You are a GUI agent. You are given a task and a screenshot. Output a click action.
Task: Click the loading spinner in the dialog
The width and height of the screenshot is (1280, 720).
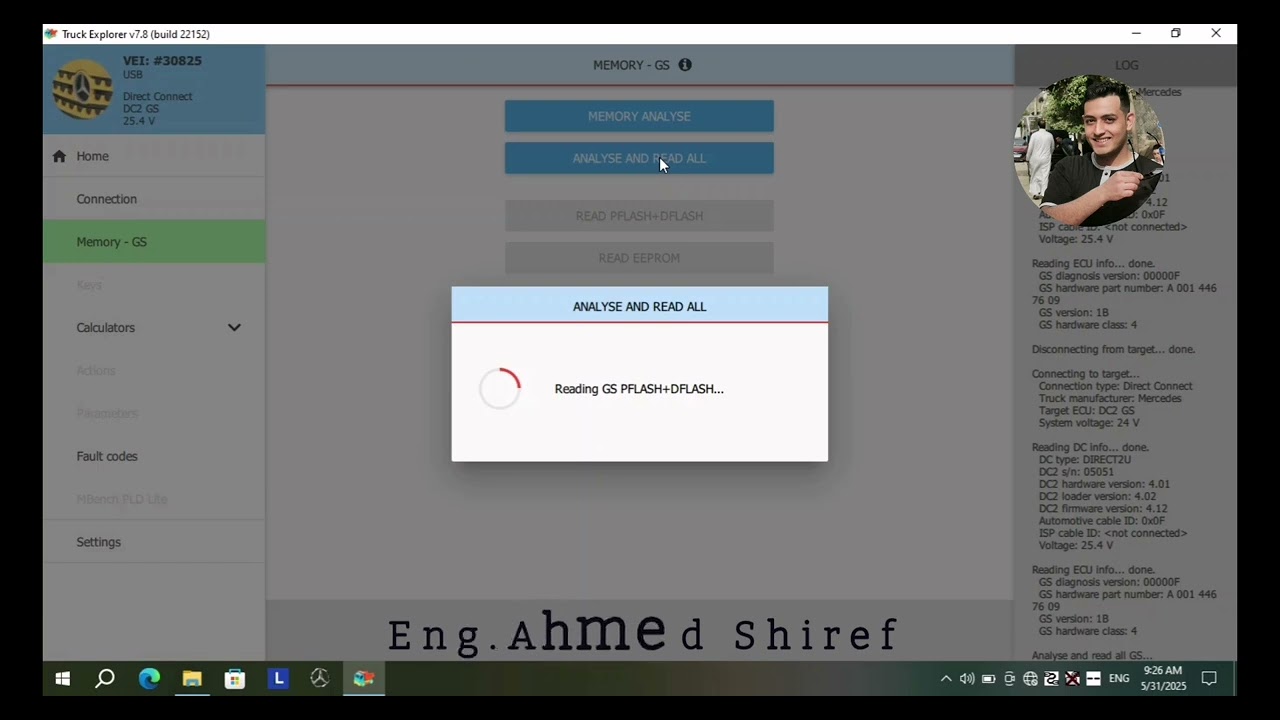tap(500, 389)
